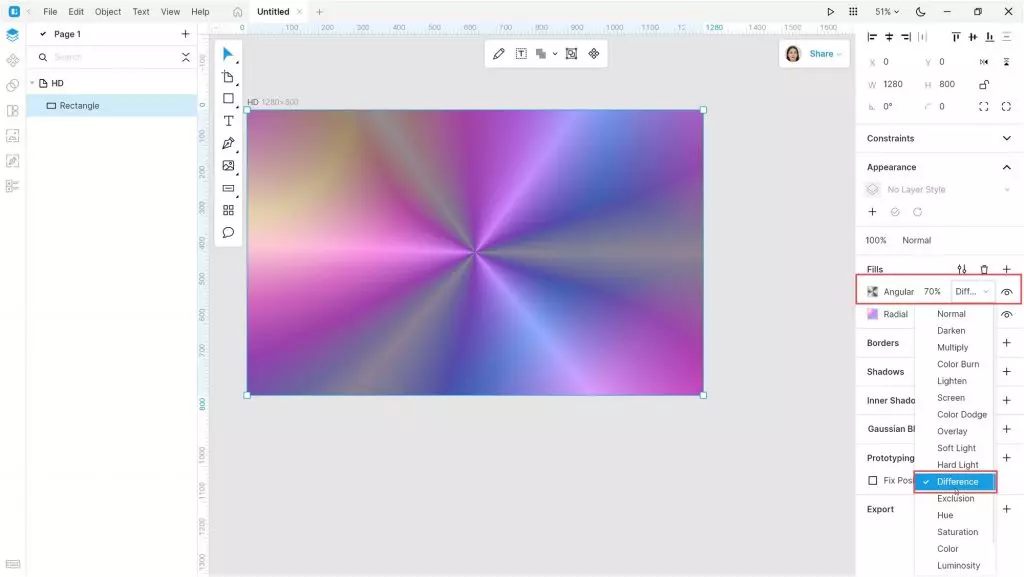
Task: Go to home icon next to Help
Action: [x=238, y=12]
